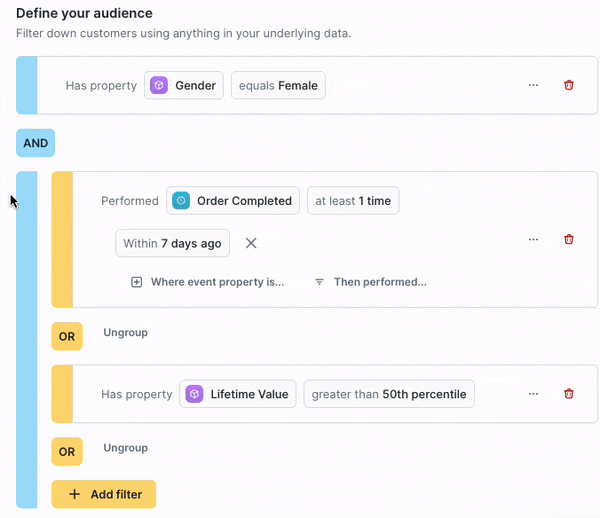Toggle the second OR operator below Lifetime Value
Viewport: 600px width, 518px height.
(x=67, y=451)
